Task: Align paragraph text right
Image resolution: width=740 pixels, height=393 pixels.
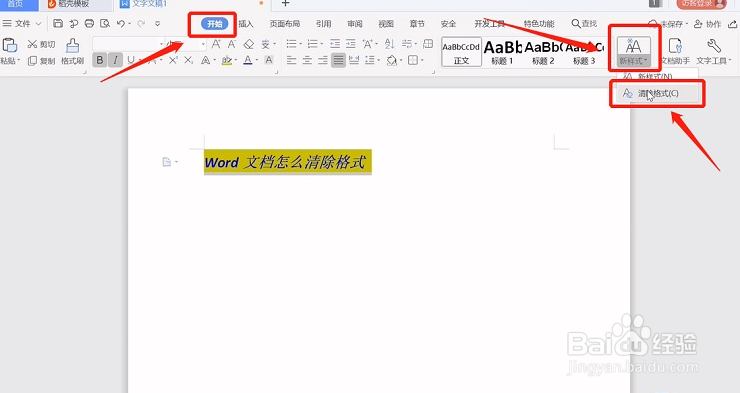Action: click(322, 60)
